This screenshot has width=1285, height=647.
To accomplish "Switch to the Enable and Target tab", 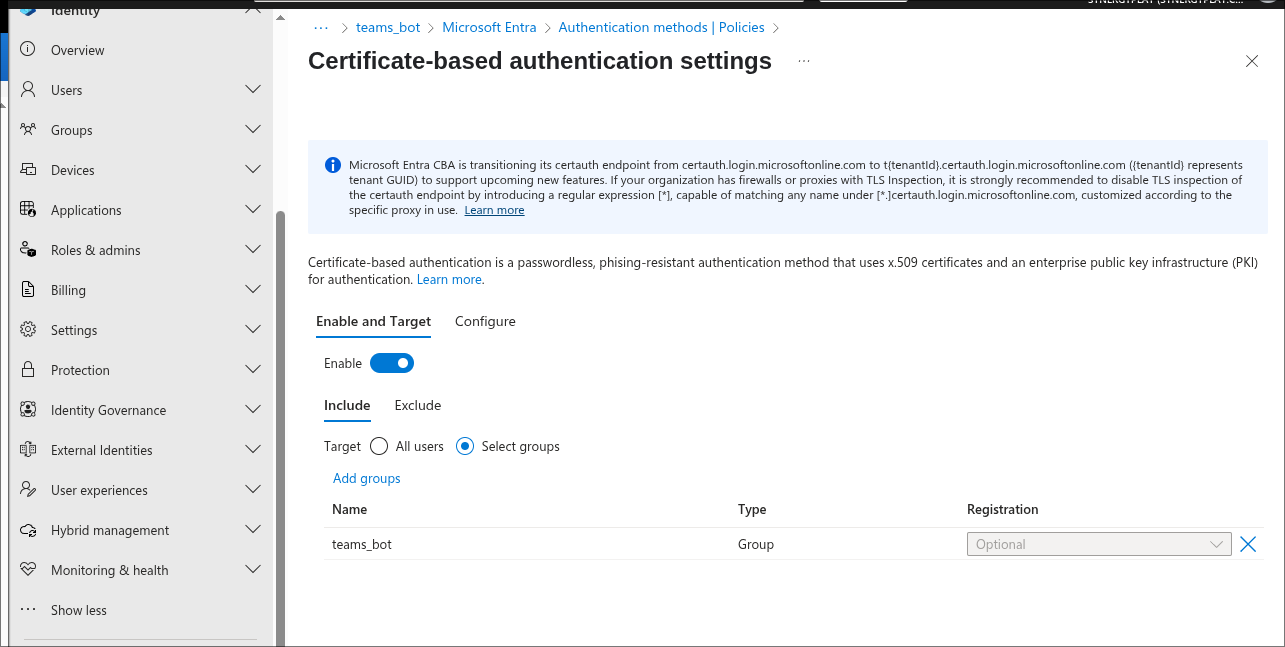I will coord(373,321).
